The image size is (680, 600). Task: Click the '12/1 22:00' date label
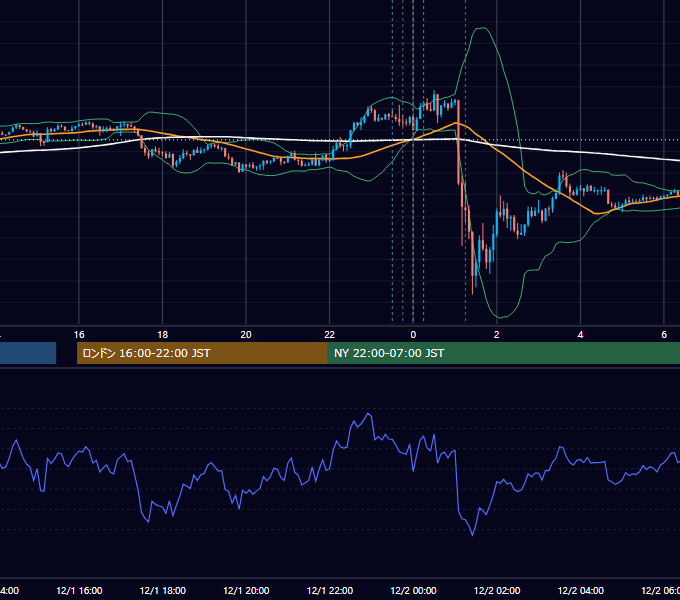coord(330,591)
